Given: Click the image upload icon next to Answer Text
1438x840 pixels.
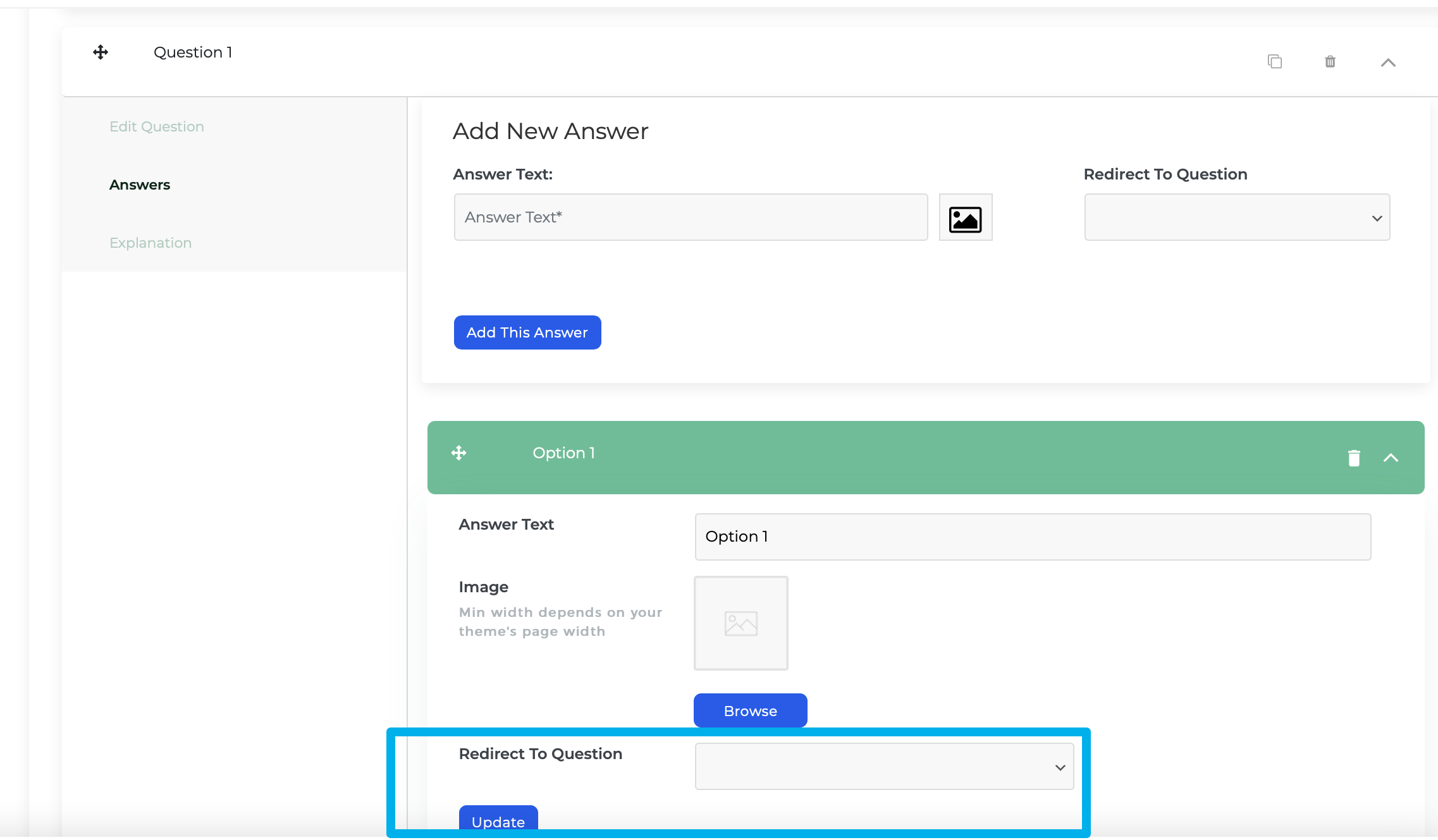Looking at the screenshot, I should (x=965, y=217).
